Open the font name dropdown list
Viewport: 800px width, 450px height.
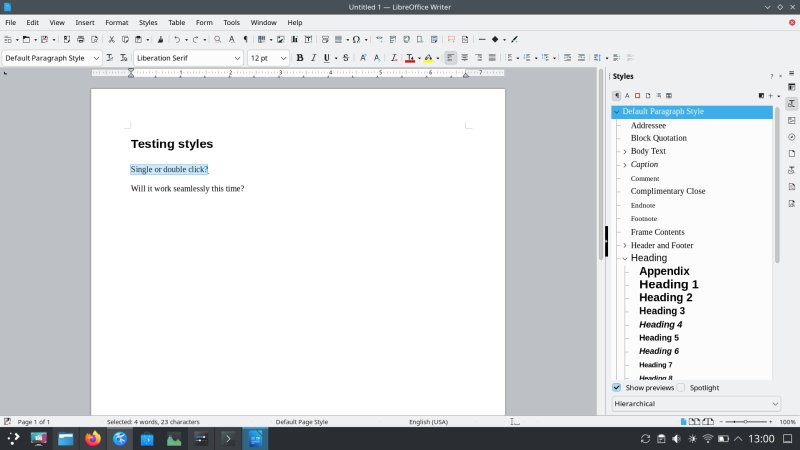point(237,58)
